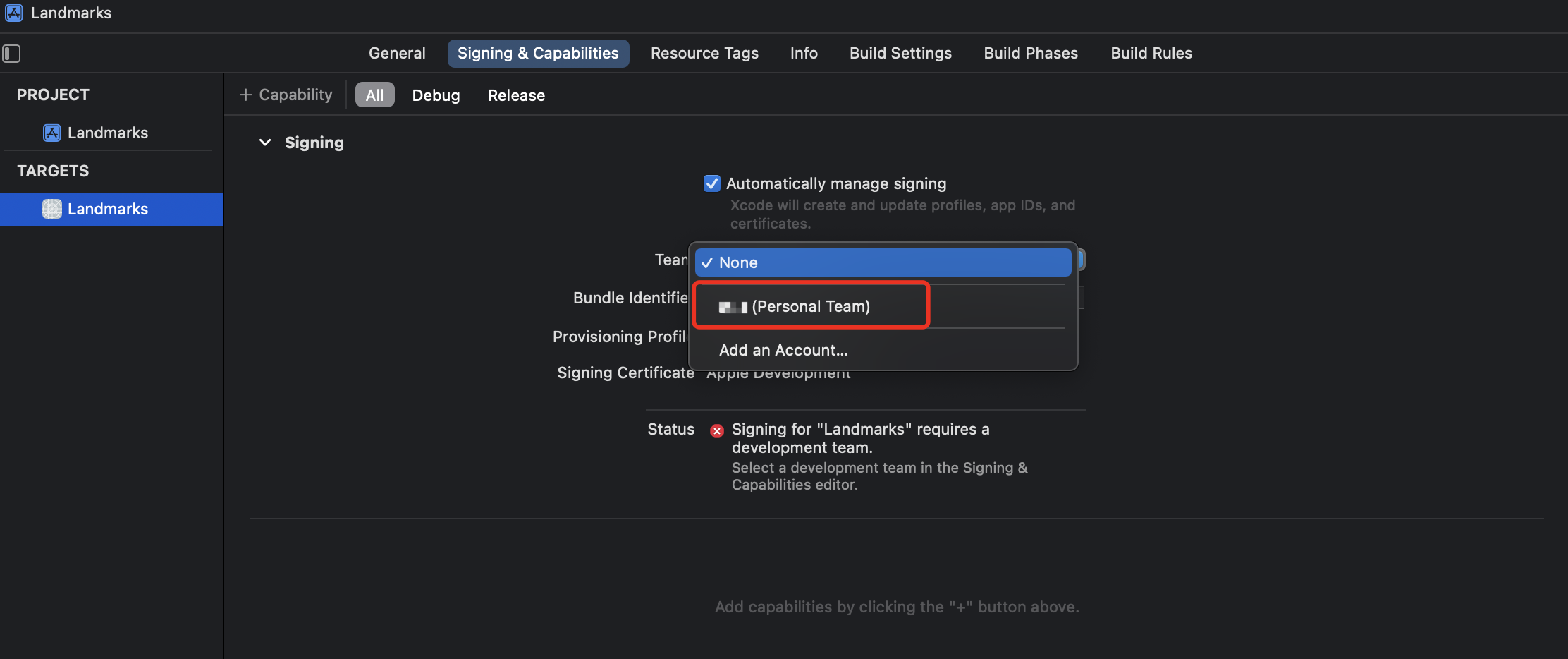
Task: Open the Info tab
Action: tap(804, 53)
